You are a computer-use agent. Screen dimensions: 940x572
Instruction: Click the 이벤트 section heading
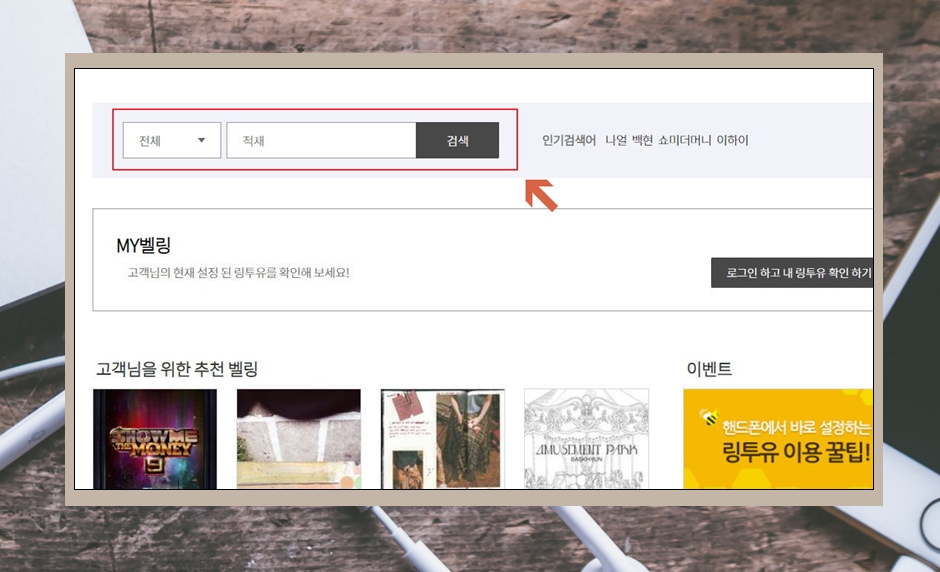pyautogui.click(x=709, y=369)
